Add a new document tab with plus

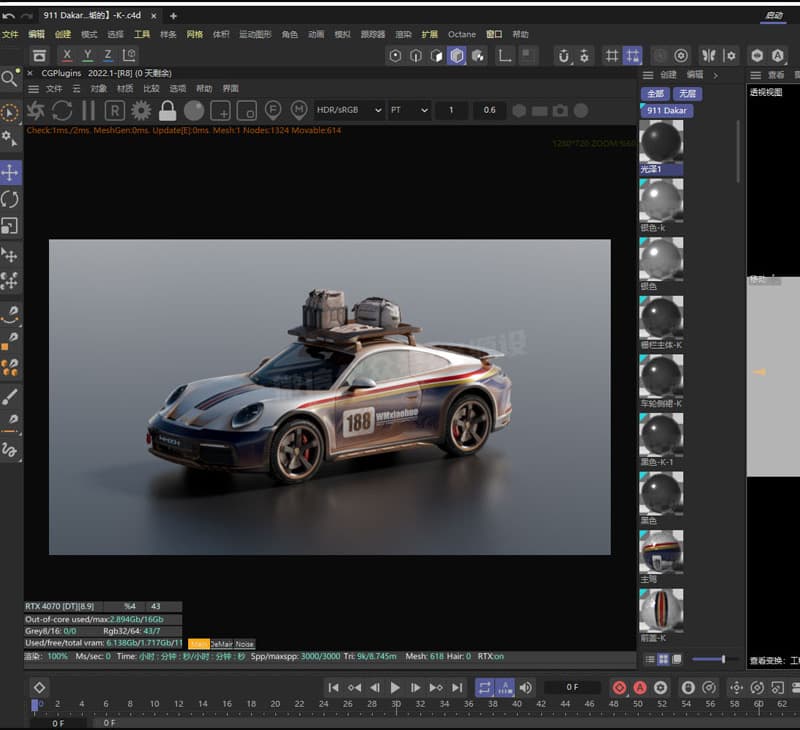click(173, 16)
